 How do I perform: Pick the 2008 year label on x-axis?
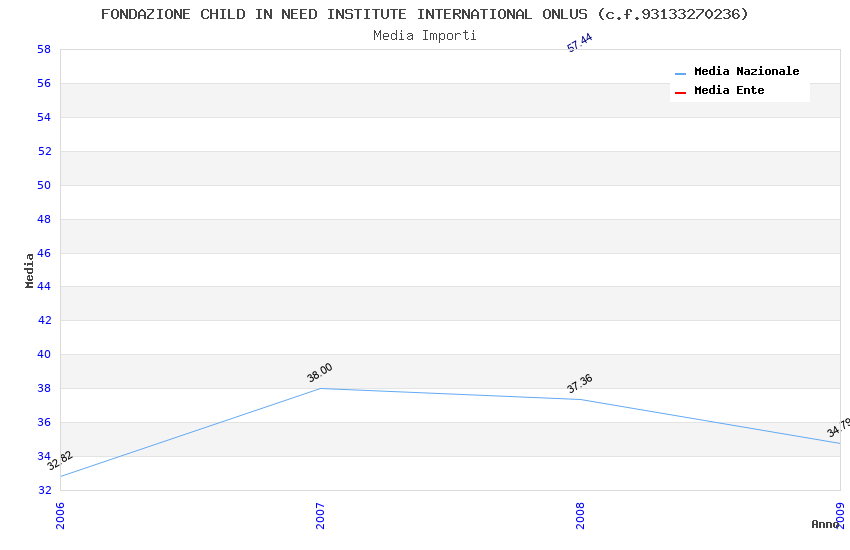tap(580, 515)
